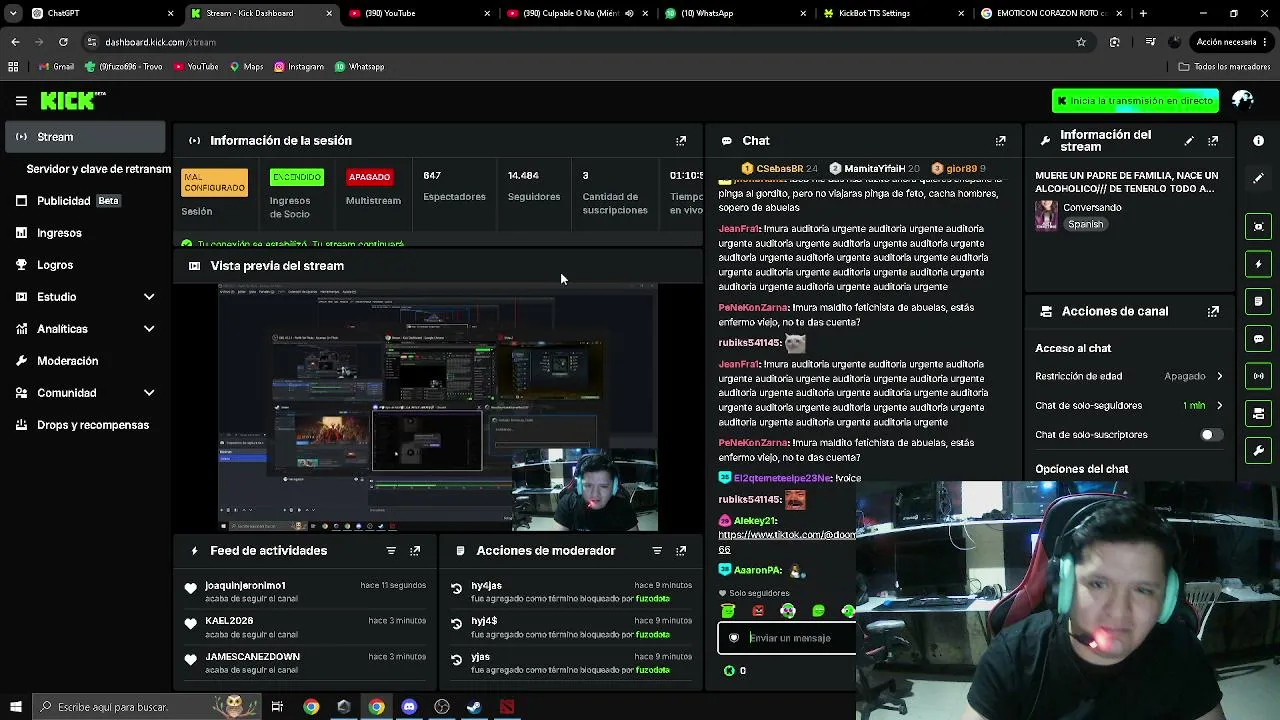Screen dimensions: 1280x720
Task: Click the red angry emote in chat
Action: tap(758, 611)
